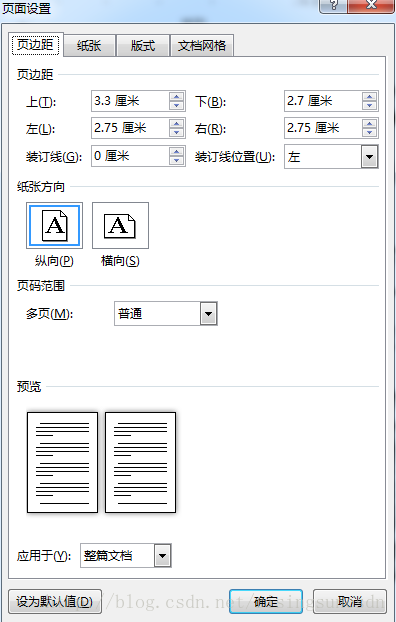This screenshot has height=622, width=396.
Task: Click the second preview page thumbnail
Action: [140, 462]
